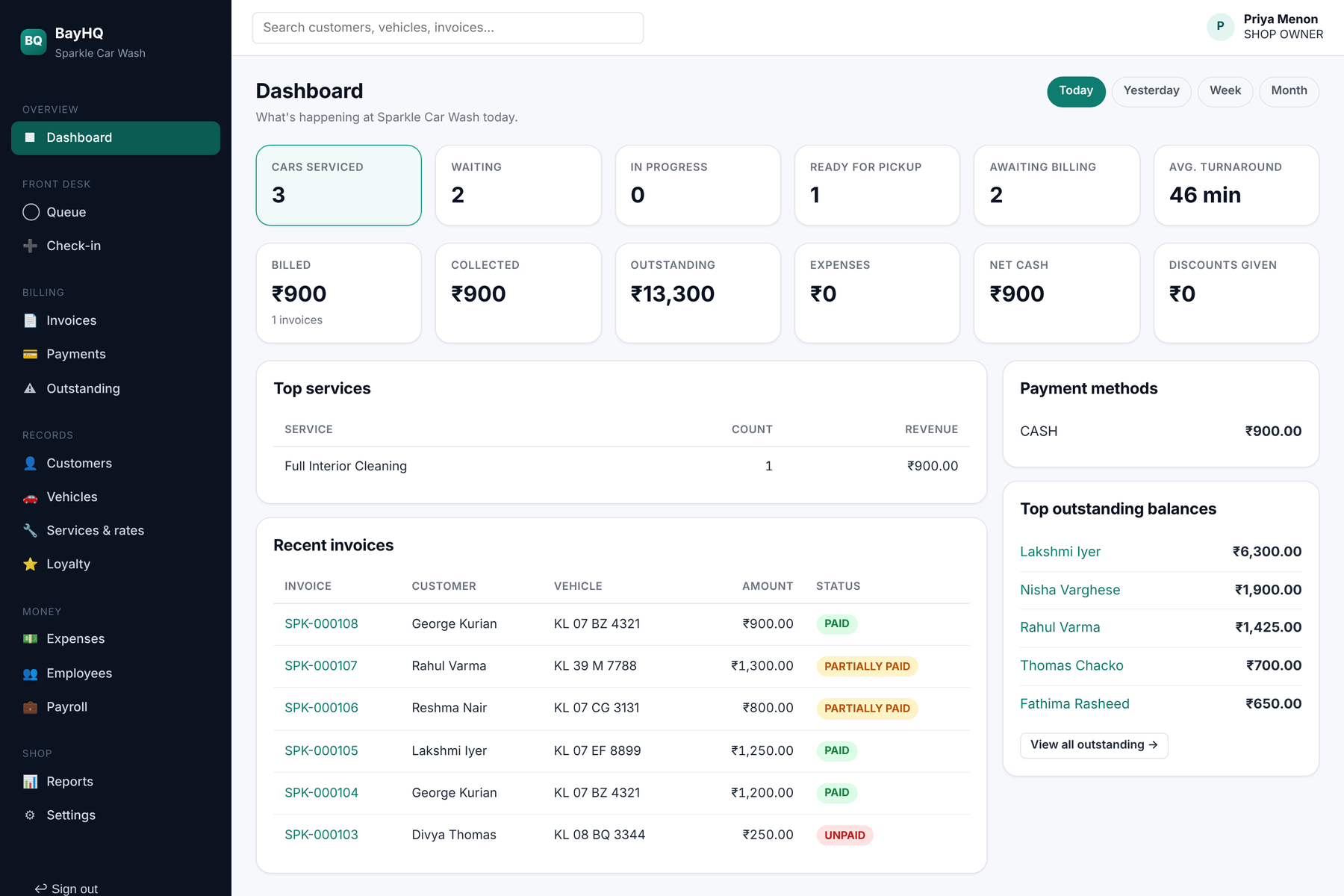Open the Nisha Varghese customer link
Viewport: 1344px width, 896px height.
1070,590
